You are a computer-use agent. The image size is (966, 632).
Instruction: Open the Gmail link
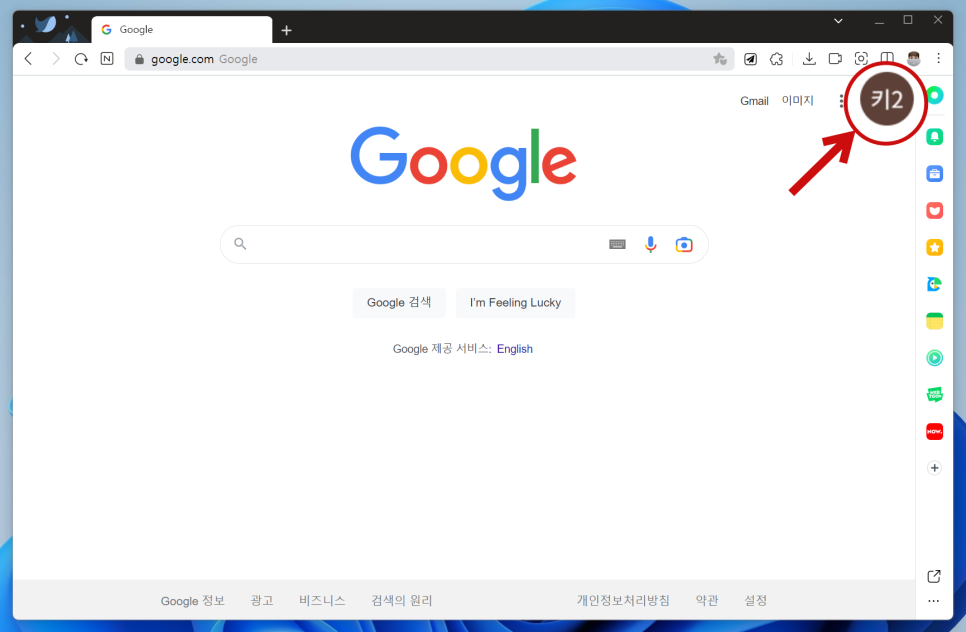(x=754, y=101)
